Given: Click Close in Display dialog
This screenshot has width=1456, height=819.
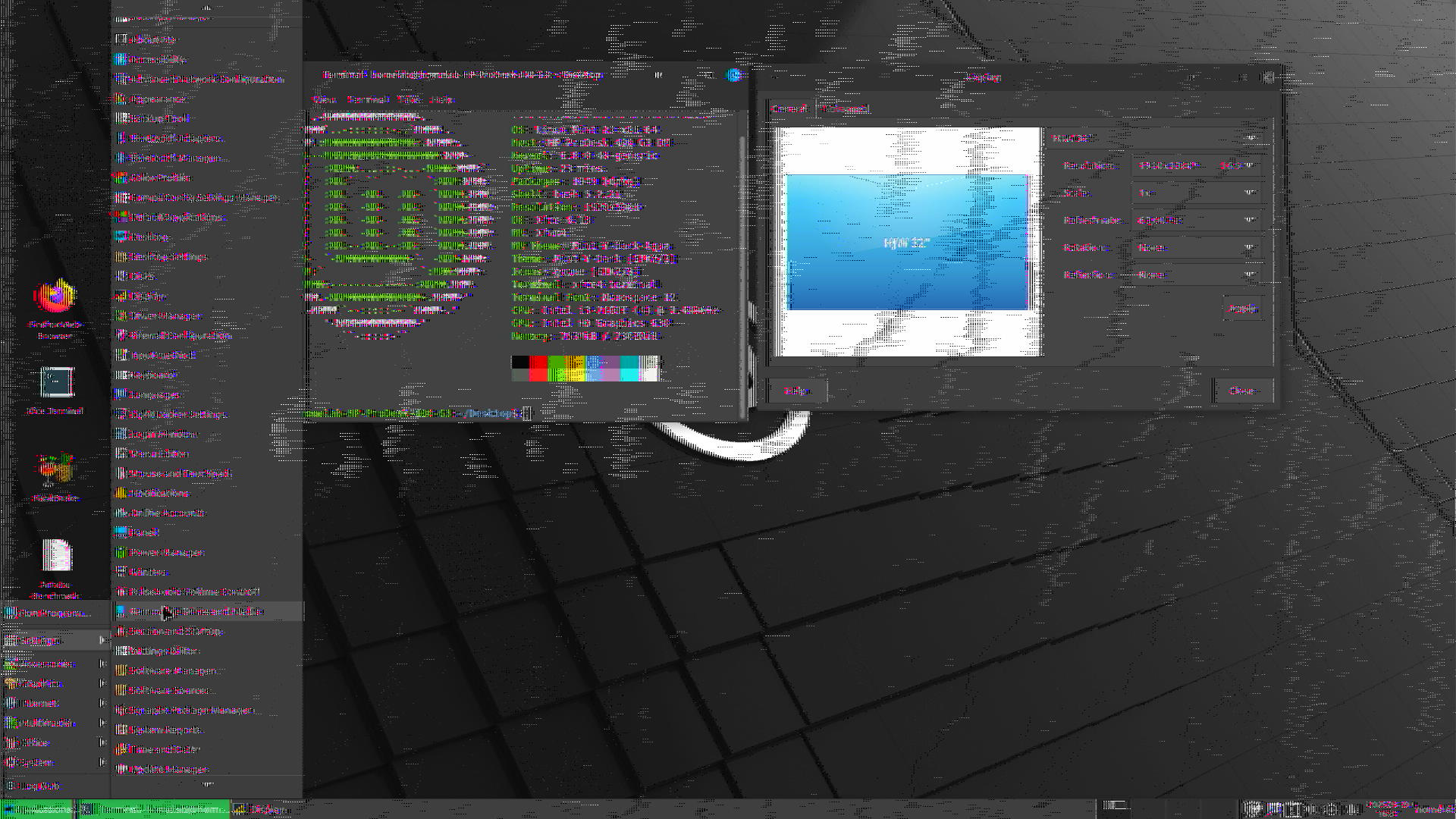Looking at the screenshot, I should 1242,391.
